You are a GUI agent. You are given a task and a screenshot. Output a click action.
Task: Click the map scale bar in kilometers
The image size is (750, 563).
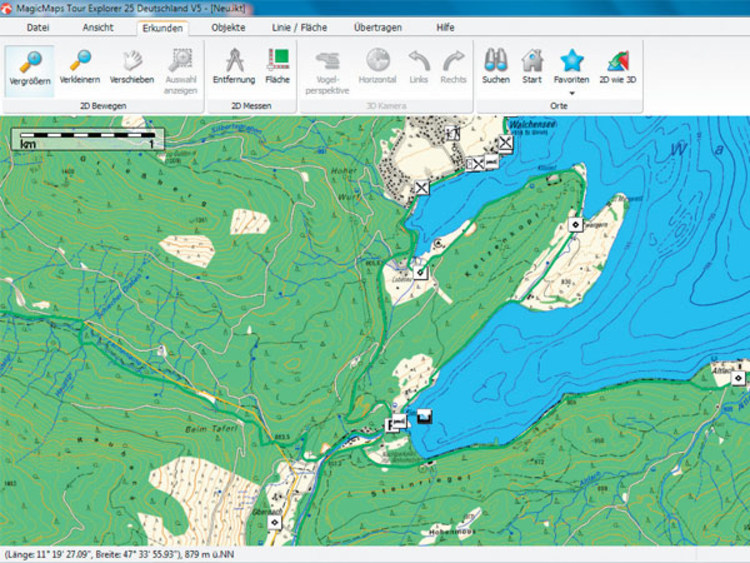tap(87, 138)
